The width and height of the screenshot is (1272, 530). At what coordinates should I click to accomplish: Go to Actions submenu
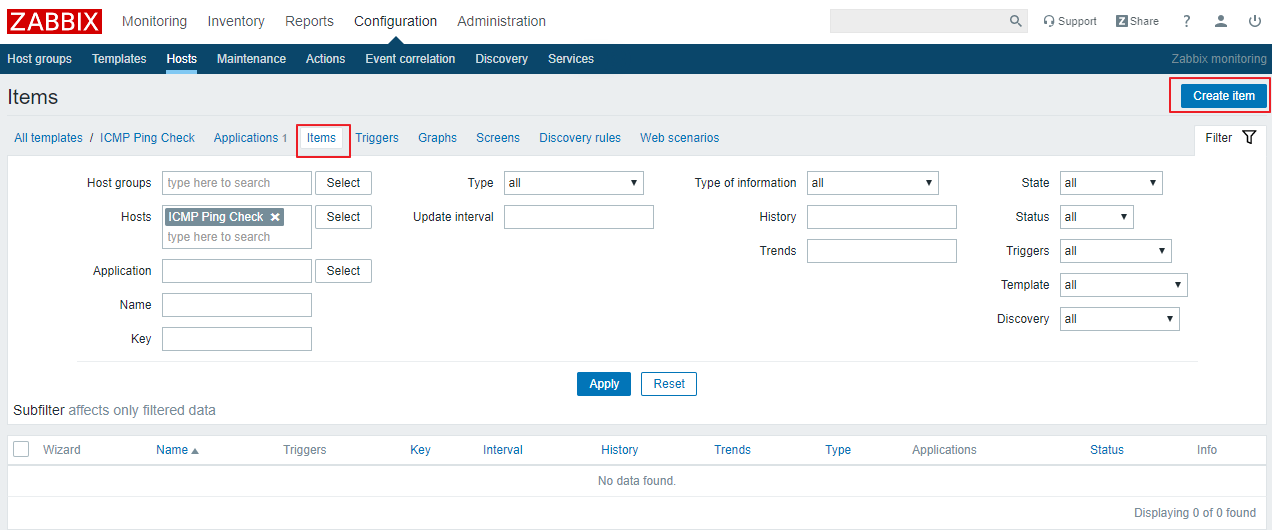coord(325,59)
